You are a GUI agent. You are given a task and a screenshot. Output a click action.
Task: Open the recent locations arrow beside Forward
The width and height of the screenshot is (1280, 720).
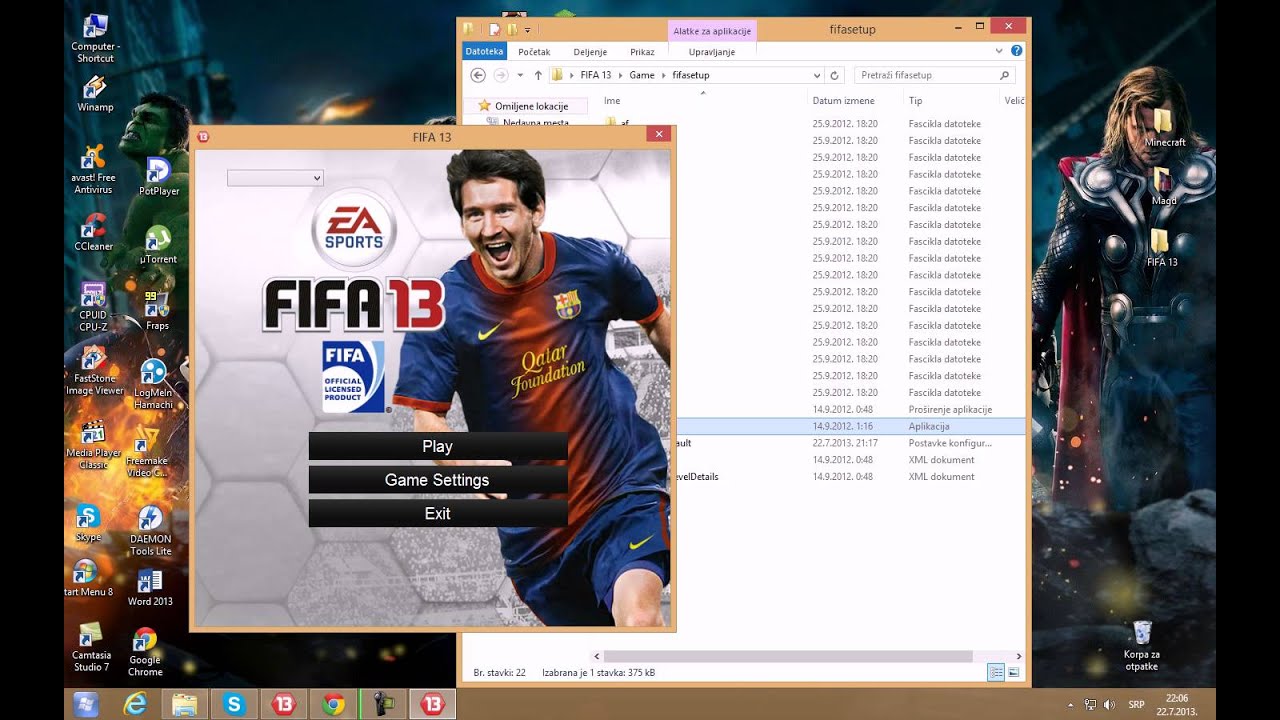520,75
